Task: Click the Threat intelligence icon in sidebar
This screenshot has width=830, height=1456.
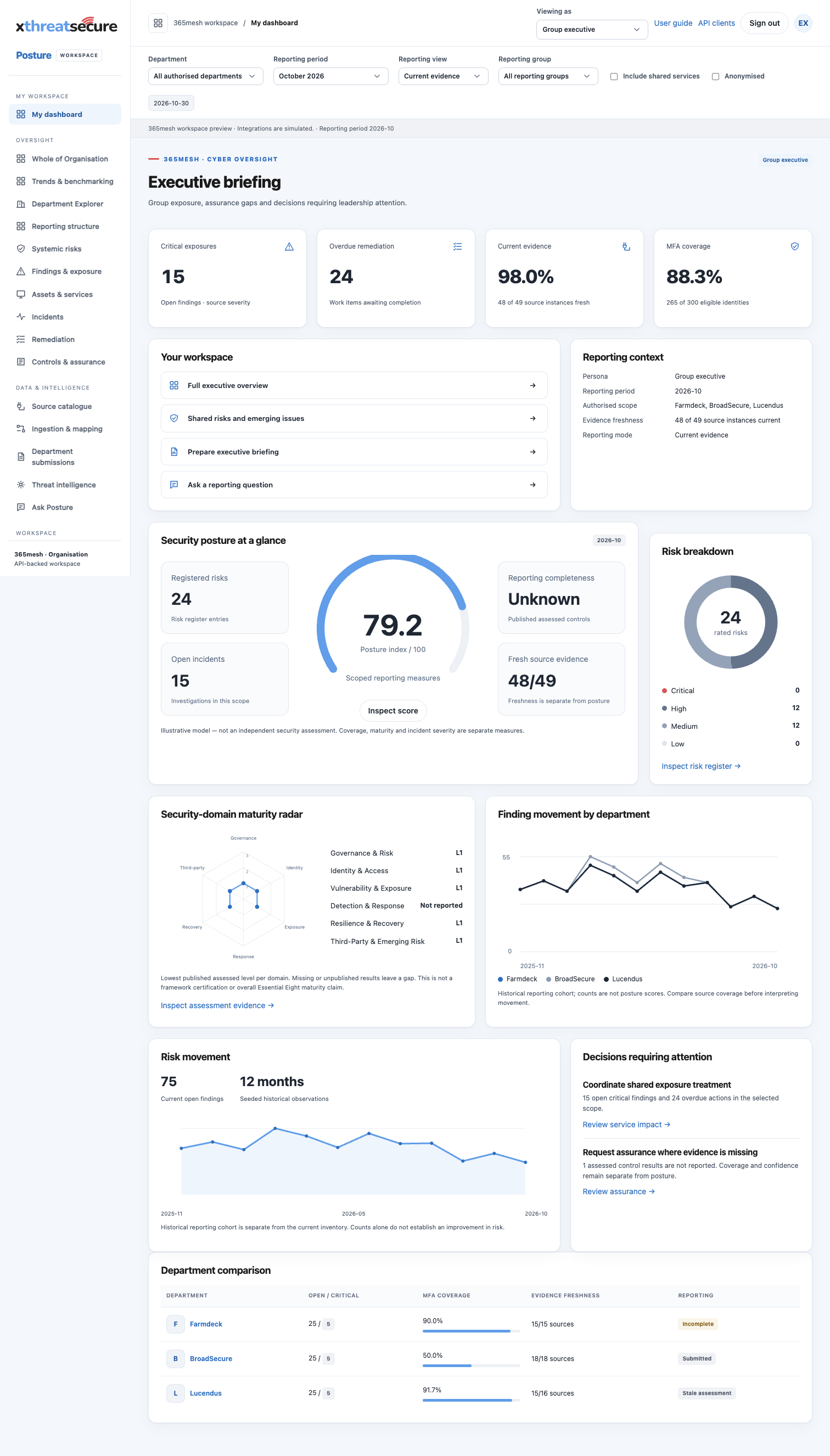Action: [21, 485]
